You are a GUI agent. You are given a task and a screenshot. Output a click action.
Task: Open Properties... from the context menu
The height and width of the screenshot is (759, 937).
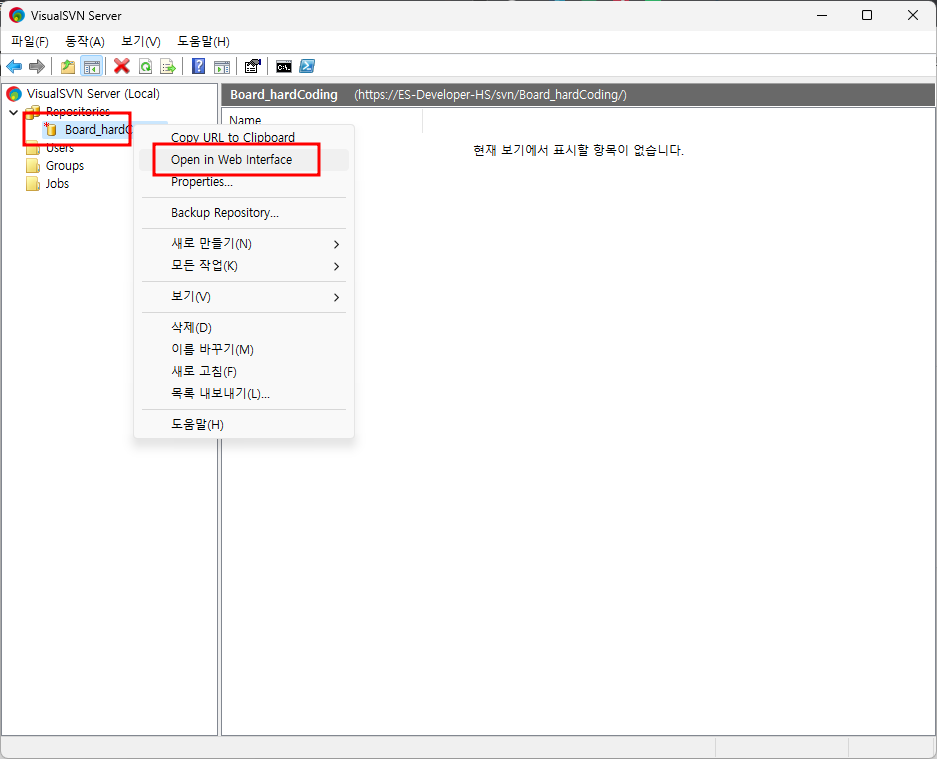tap(244, 182)
